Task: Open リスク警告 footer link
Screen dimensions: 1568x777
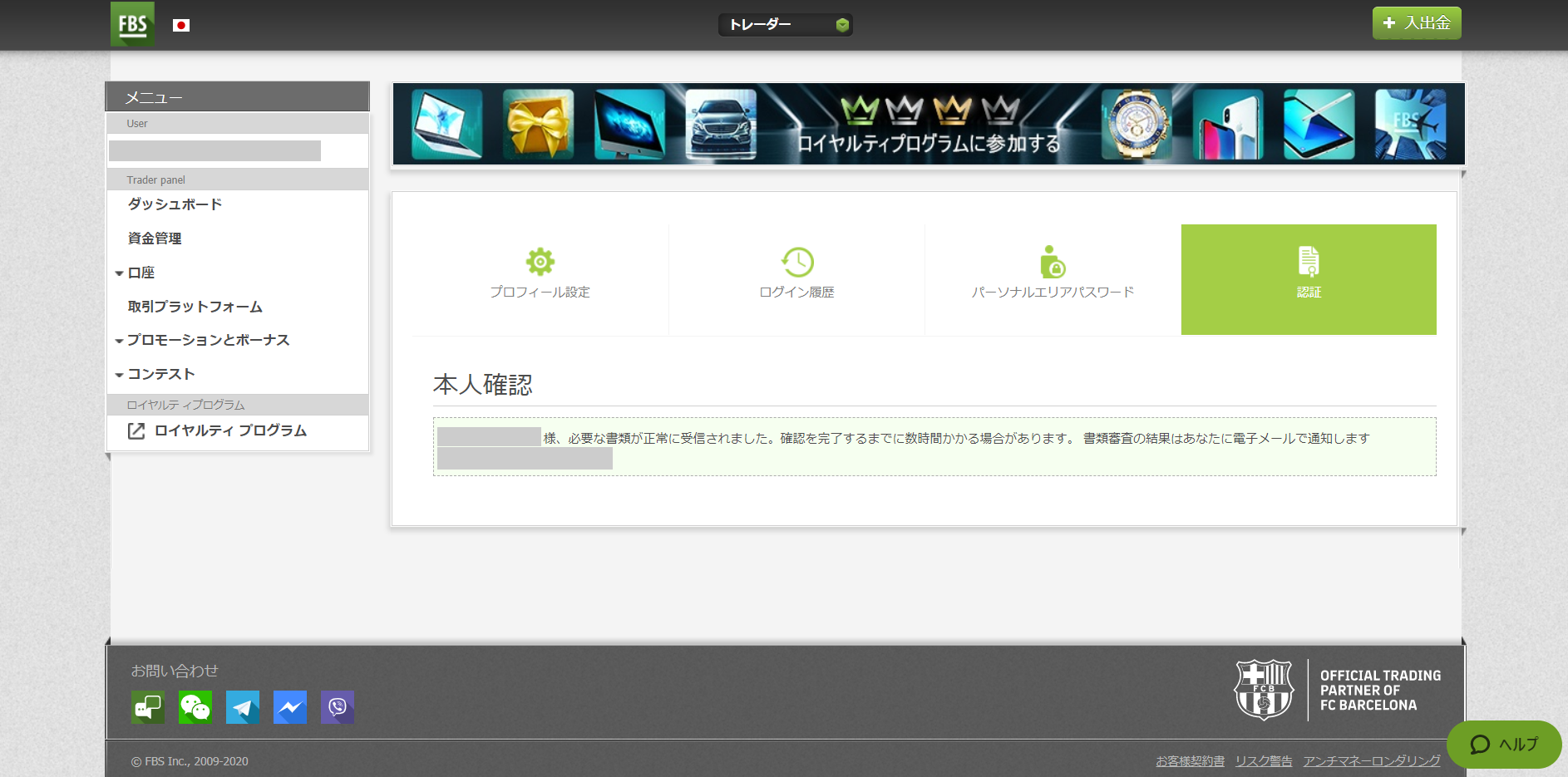Action: [1263, 761]
